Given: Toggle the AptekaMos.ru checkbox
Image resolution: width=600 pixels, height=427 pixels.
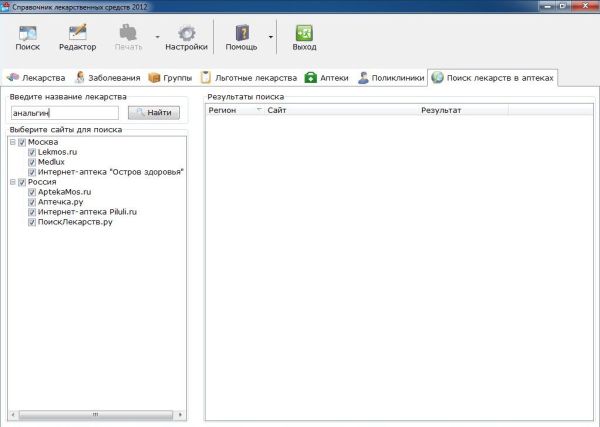Looking at the screenshot, I should click(x=32, y=192).
